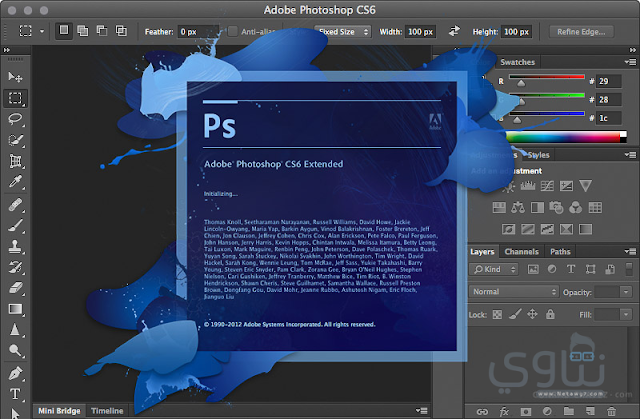
Task: Swap width and height values
Action: coord(454,31)
